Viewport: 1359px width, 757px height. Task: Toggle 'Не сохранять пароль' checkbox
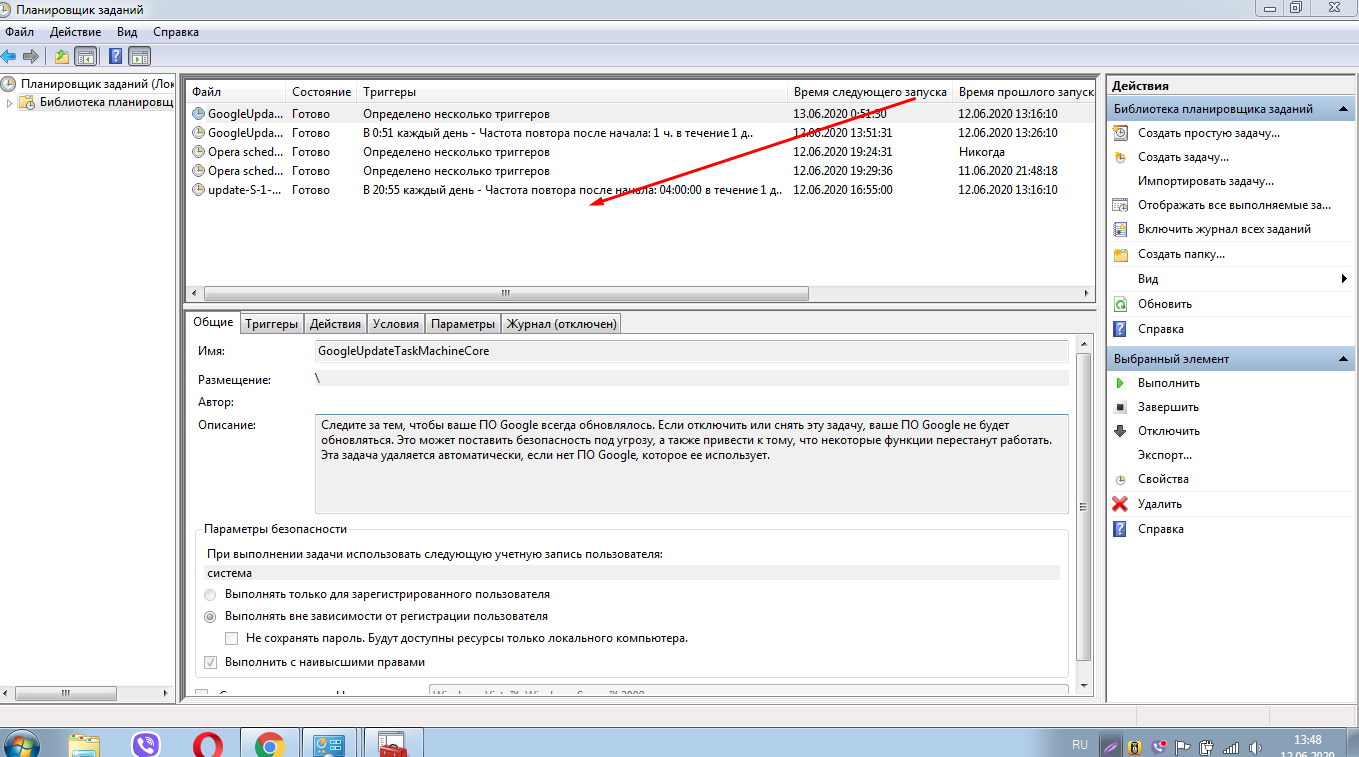pos(232,638)
